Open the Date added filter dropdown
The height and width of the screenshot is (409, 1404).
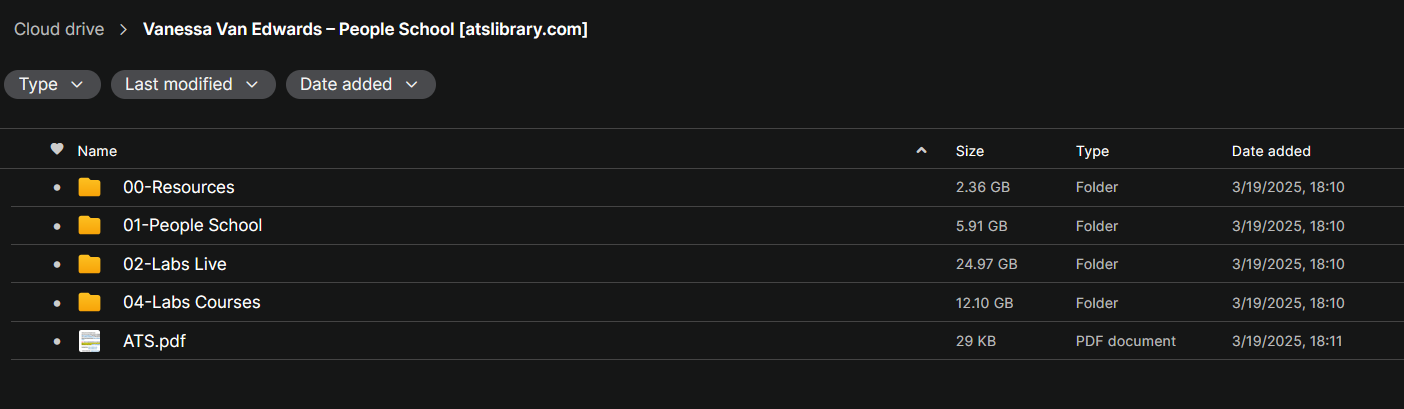click(x=361, y=85)
